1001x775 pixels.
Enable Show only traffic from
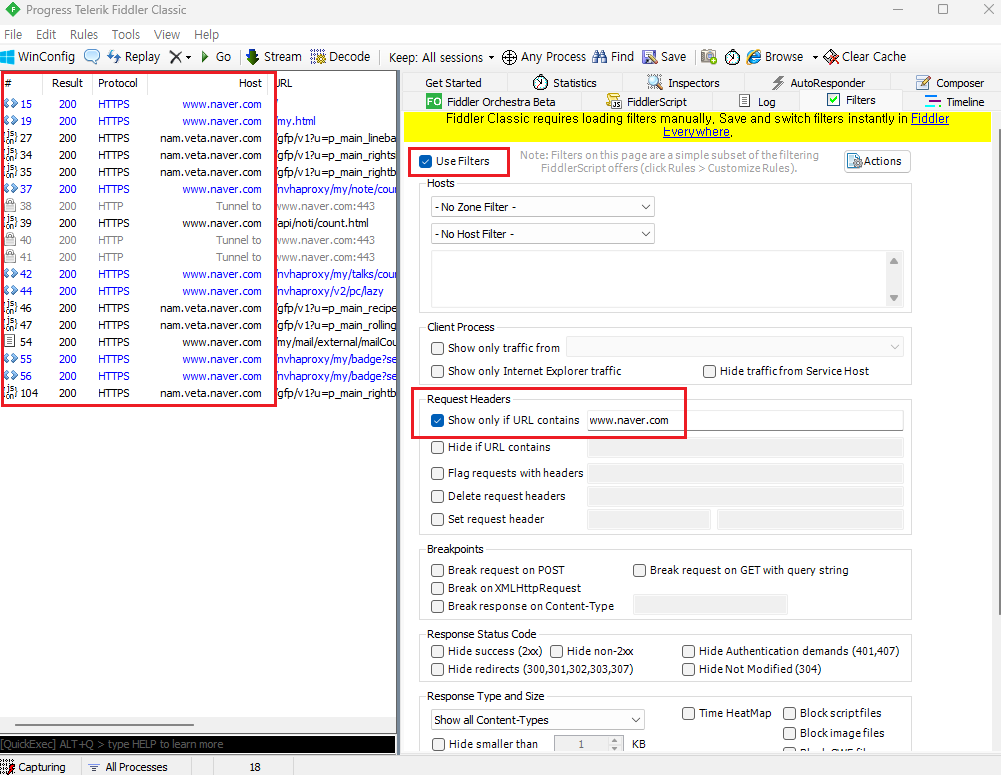click(x=437, y=348)
